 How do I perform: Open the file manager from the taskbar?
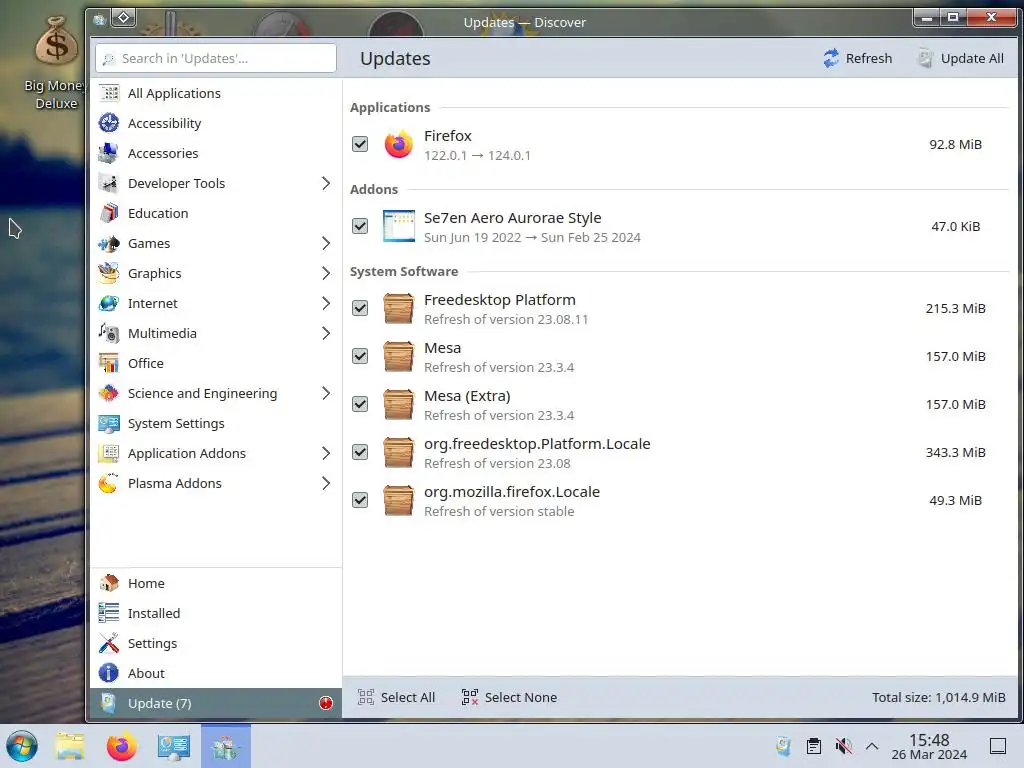point(70,746)
